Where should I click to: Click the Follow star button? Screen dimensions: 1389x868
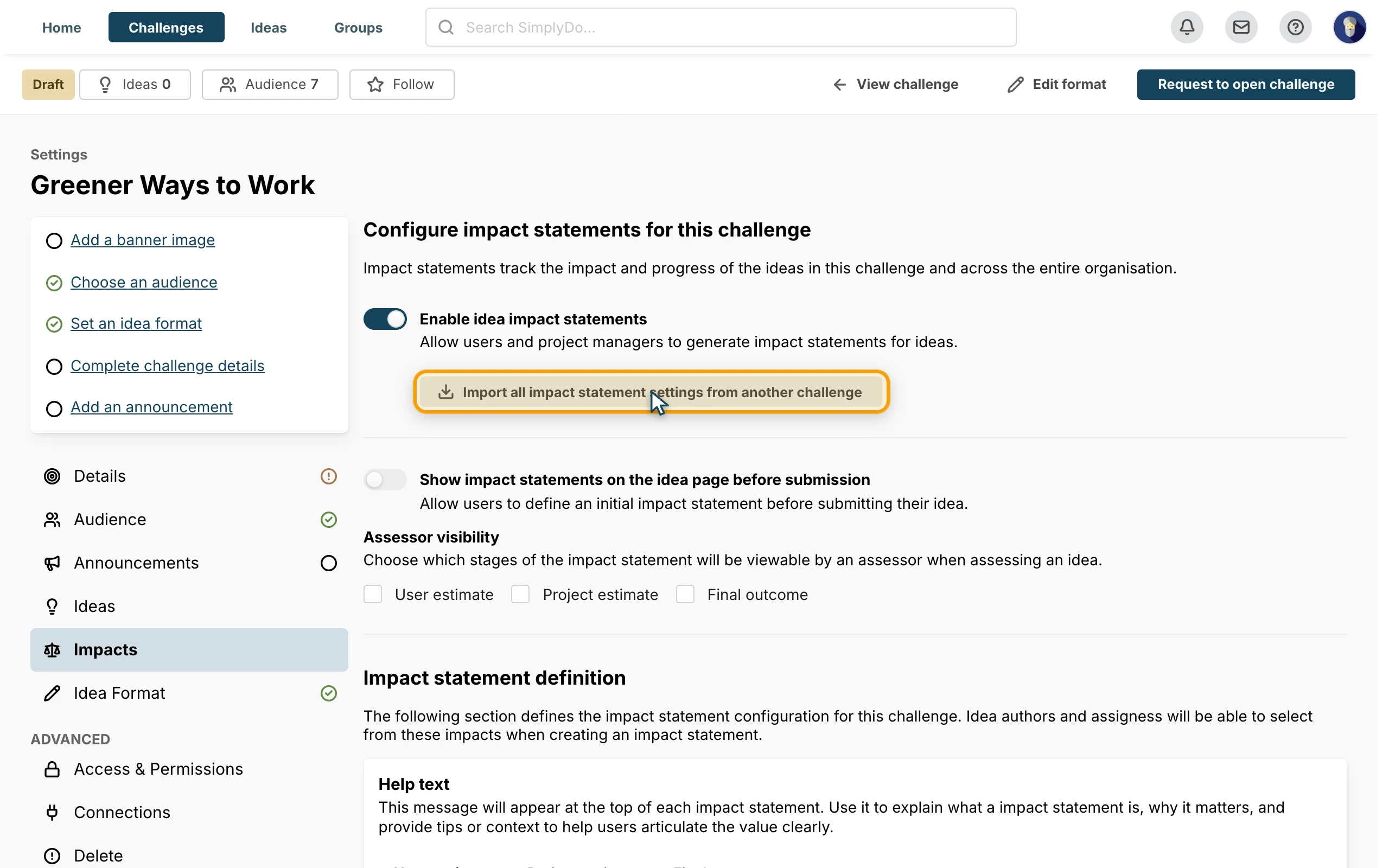tap(402, 85)
